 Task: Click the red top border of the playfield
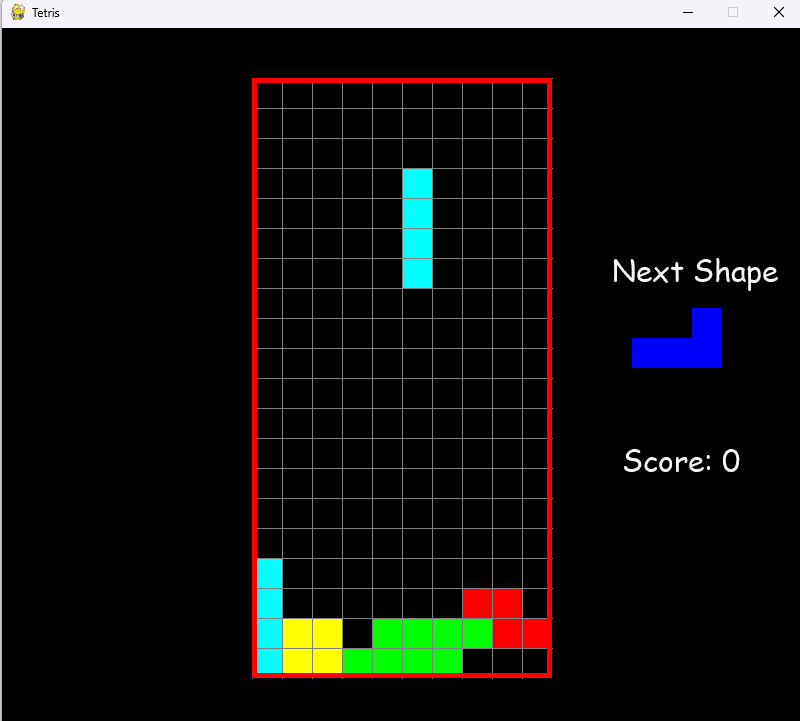tap(401, 81)
